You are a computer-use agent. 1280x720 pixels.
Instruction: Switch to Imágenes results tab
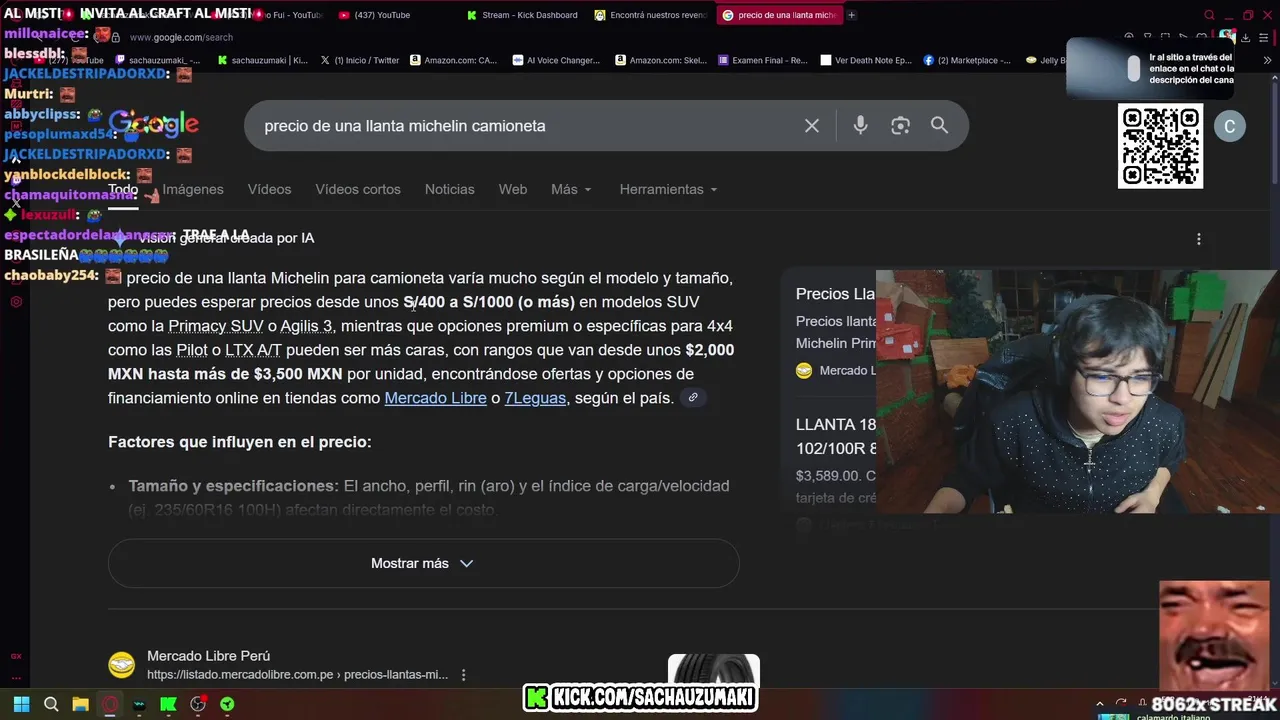click(x=193, y=189)
